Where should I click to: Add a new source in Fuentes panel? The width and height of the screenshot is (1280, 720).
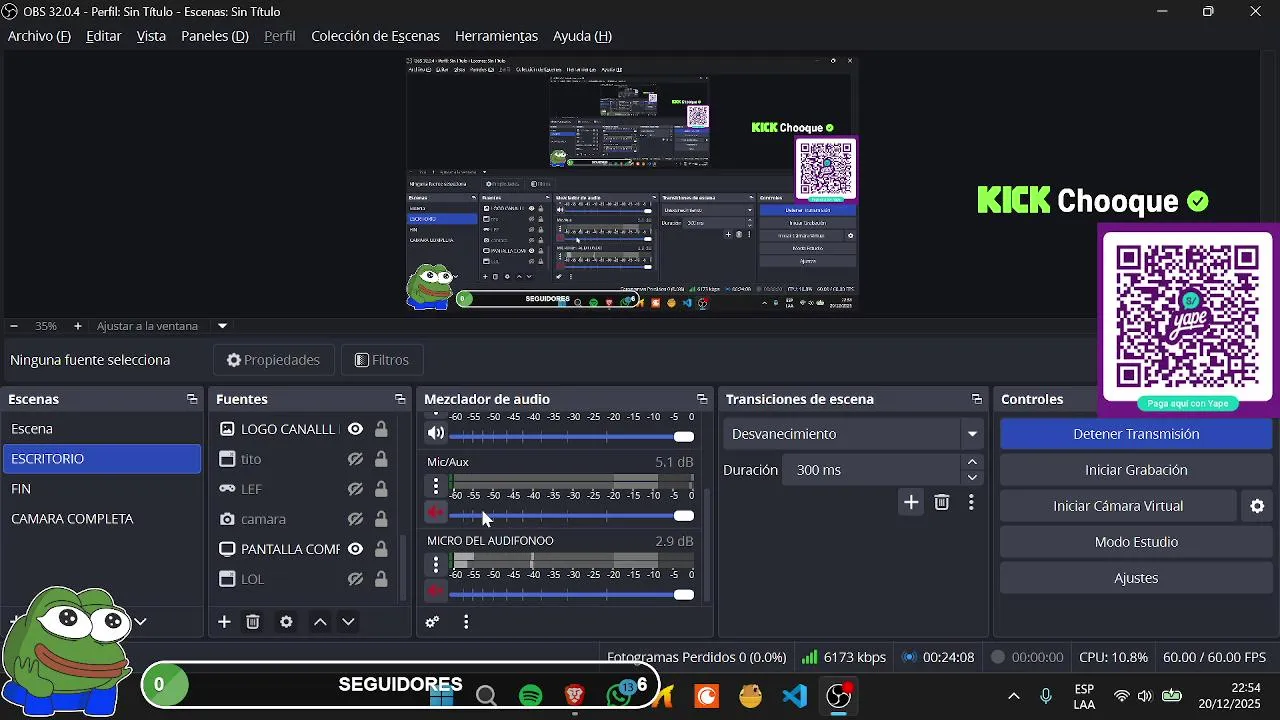point(224,622)
